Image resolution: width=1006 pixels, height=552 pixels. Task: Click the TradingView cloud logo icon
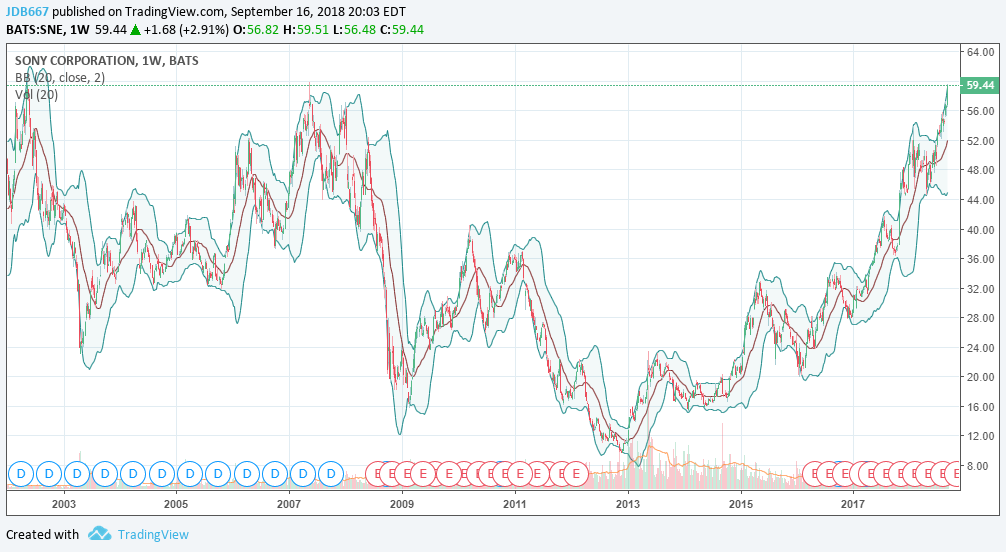pos(99,533)
